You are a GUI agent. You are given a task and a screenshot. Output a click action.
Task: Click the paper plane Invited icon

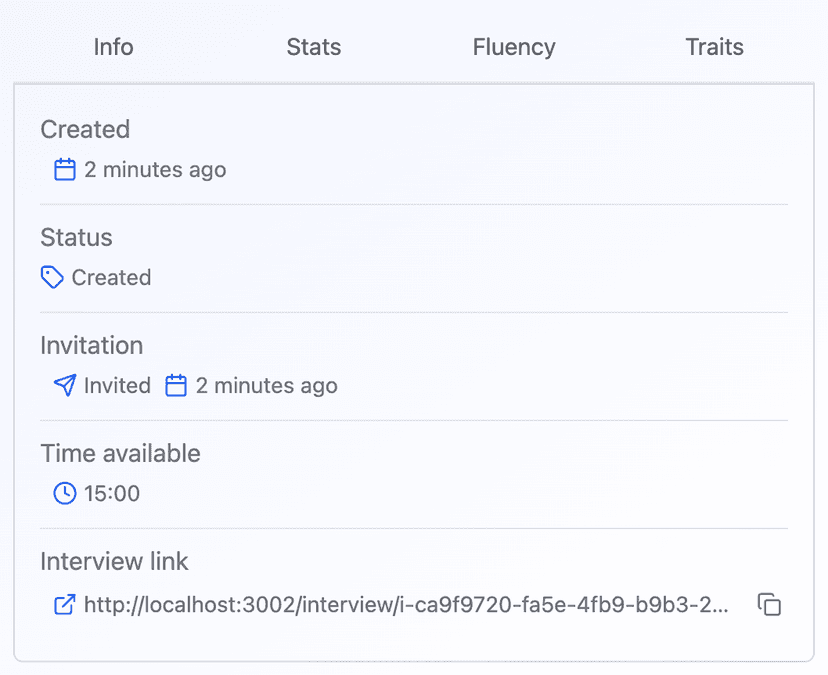pos(65,386)
